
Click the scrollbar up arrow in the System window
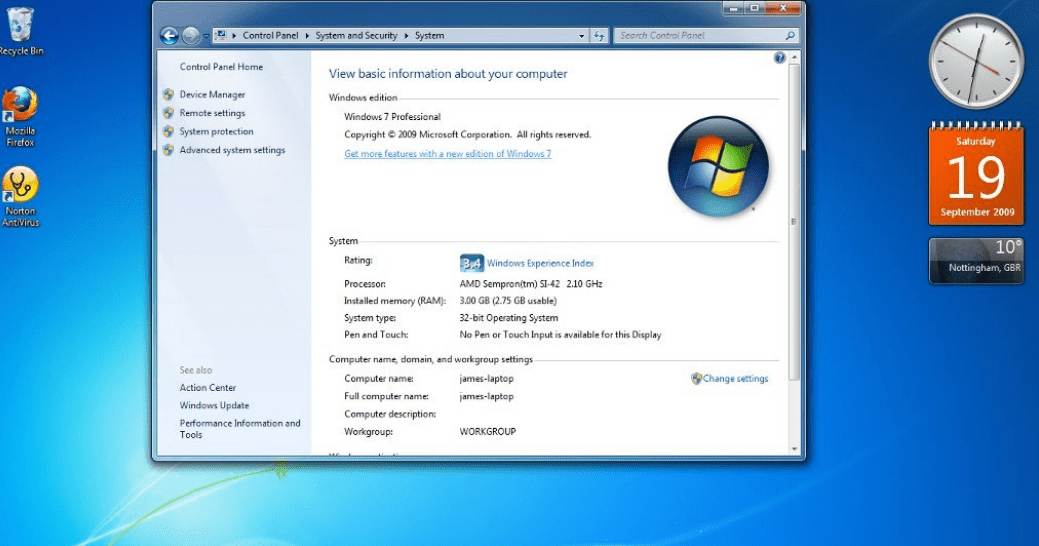point(794,58)
